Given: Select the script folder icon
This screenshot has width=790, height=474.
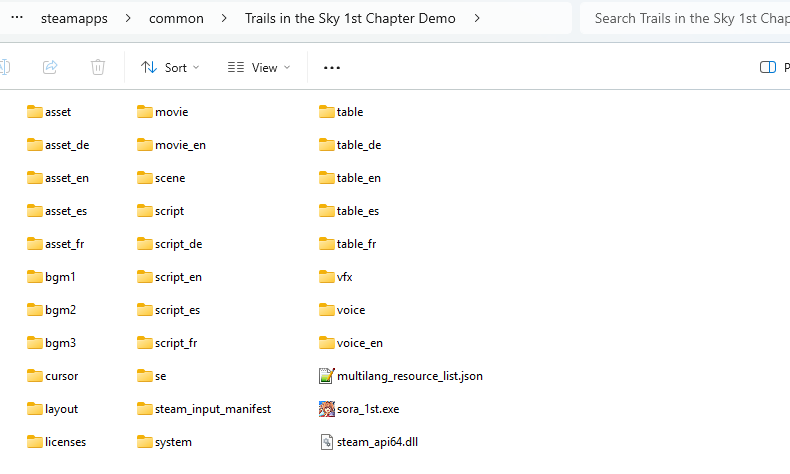Looking at the screenshot, I should coord(145,211).
